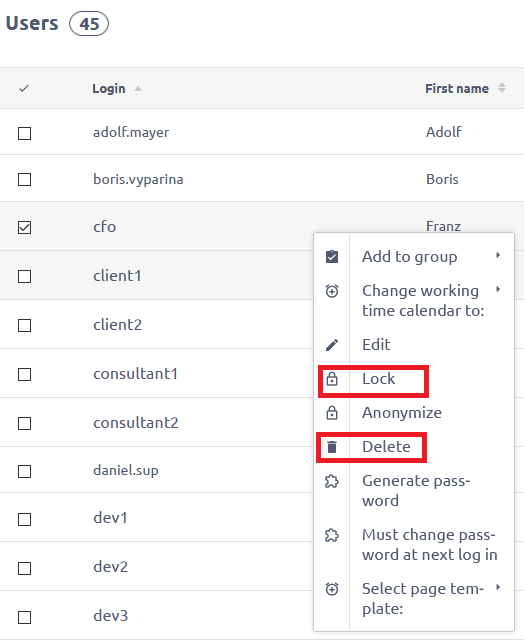Click the padlock icon beside Anonymize

332,413
